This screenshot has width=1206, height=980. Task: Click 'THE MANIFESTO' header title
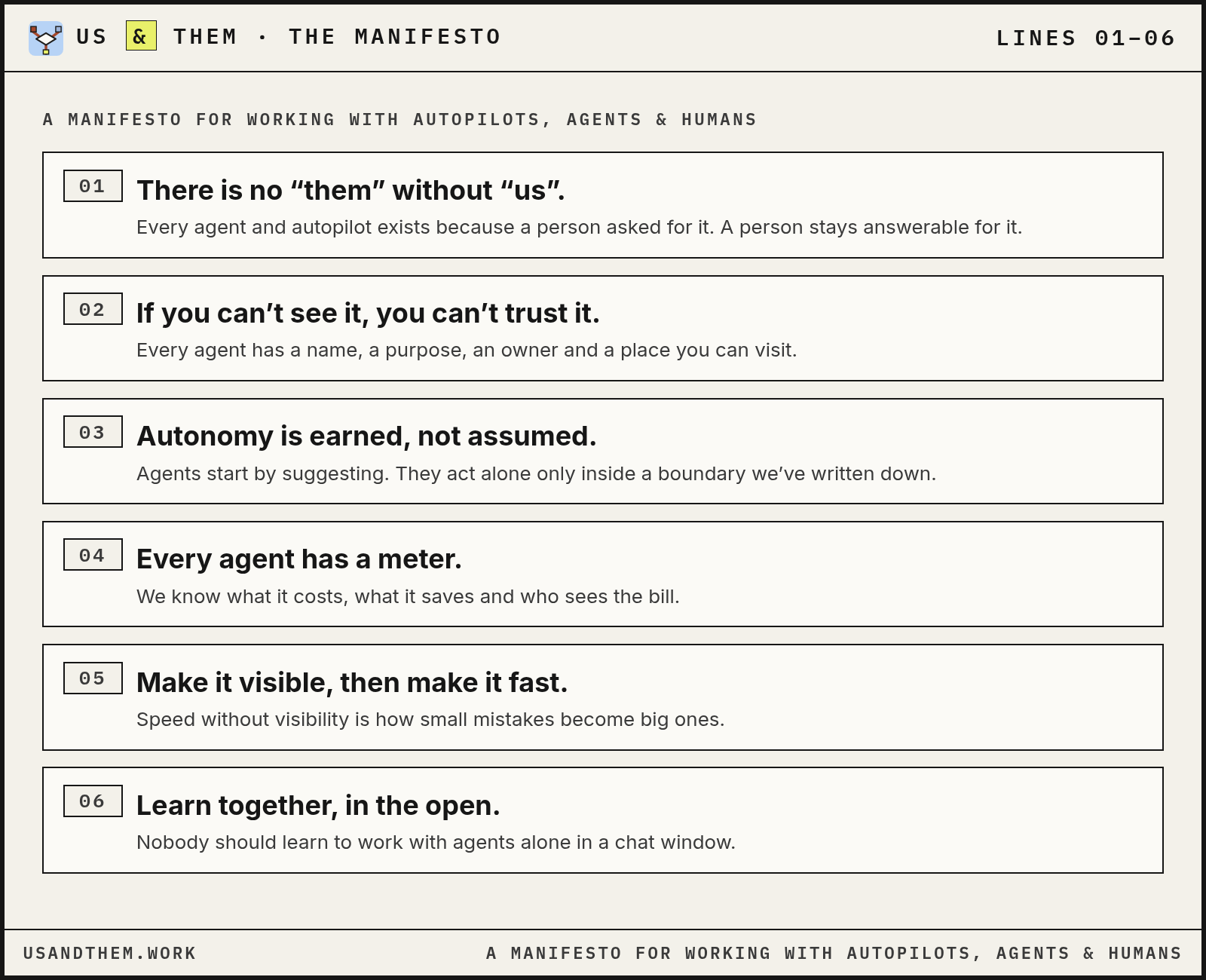[395, 37]
